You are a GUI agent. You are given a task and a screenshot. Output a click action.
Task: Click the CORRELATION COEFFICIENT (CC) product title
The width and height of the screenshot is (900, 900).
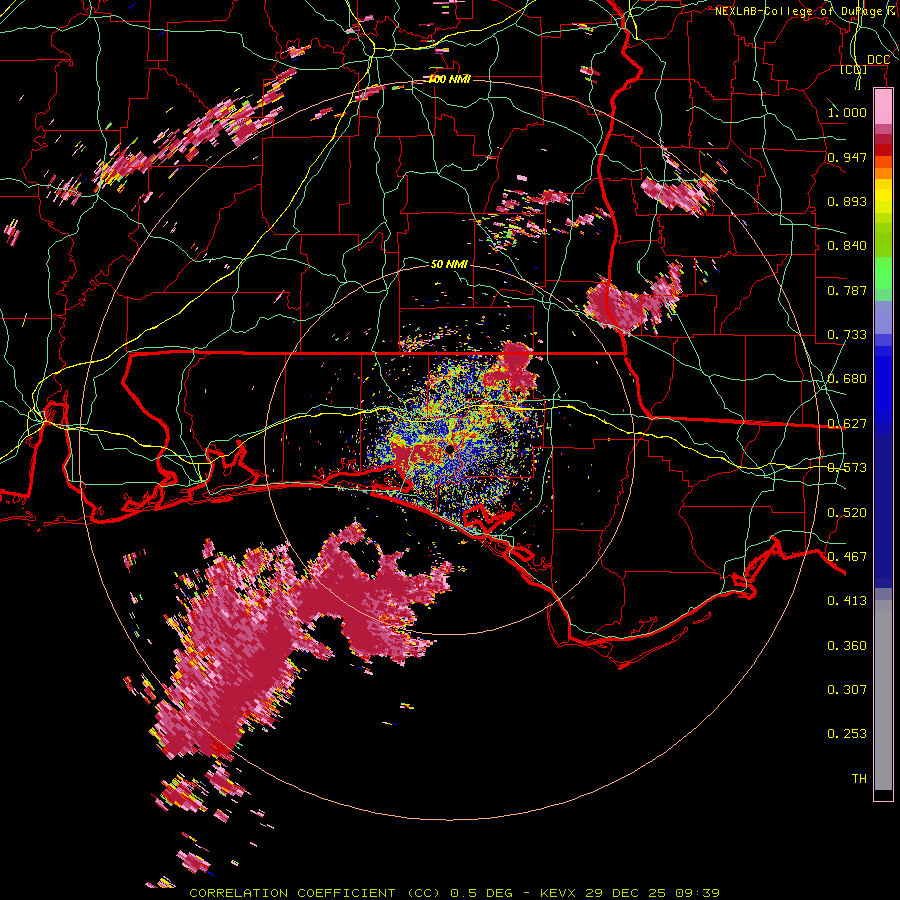click(315, 893)
